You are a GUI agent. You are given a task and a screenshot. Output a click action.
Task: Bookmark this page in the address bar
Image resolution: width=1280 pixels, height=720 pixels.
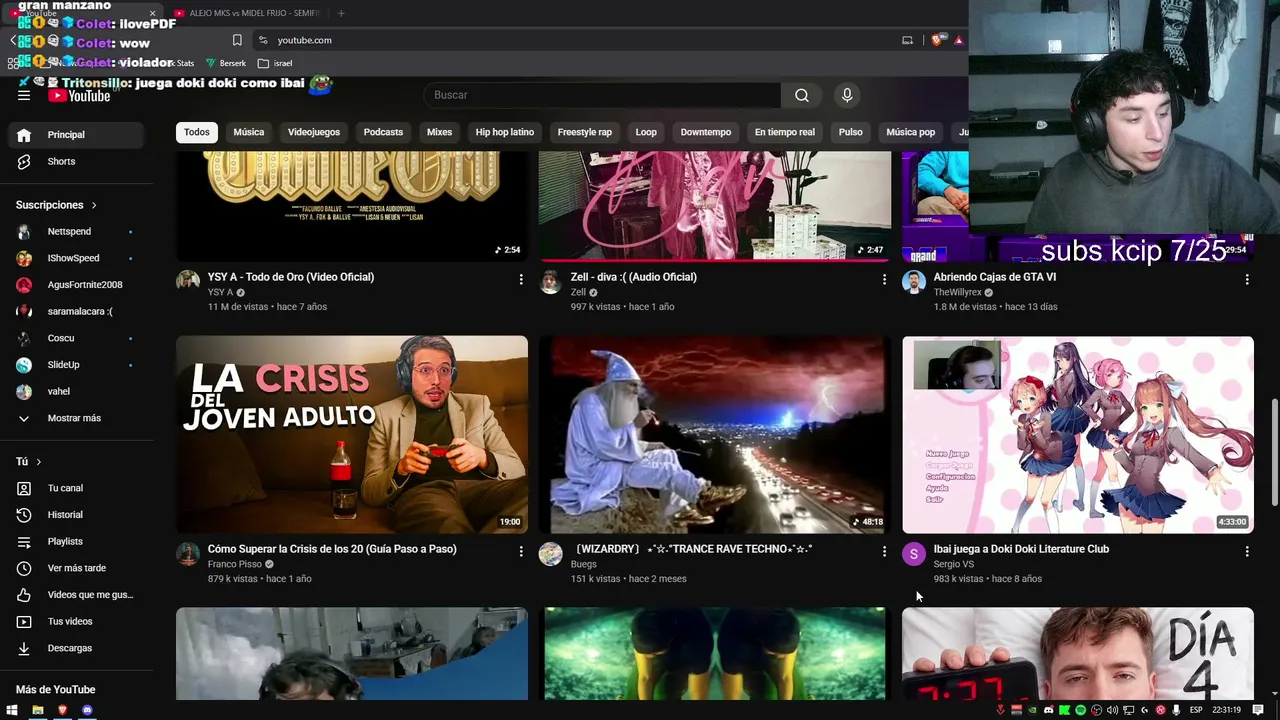[x=237, y=40]
